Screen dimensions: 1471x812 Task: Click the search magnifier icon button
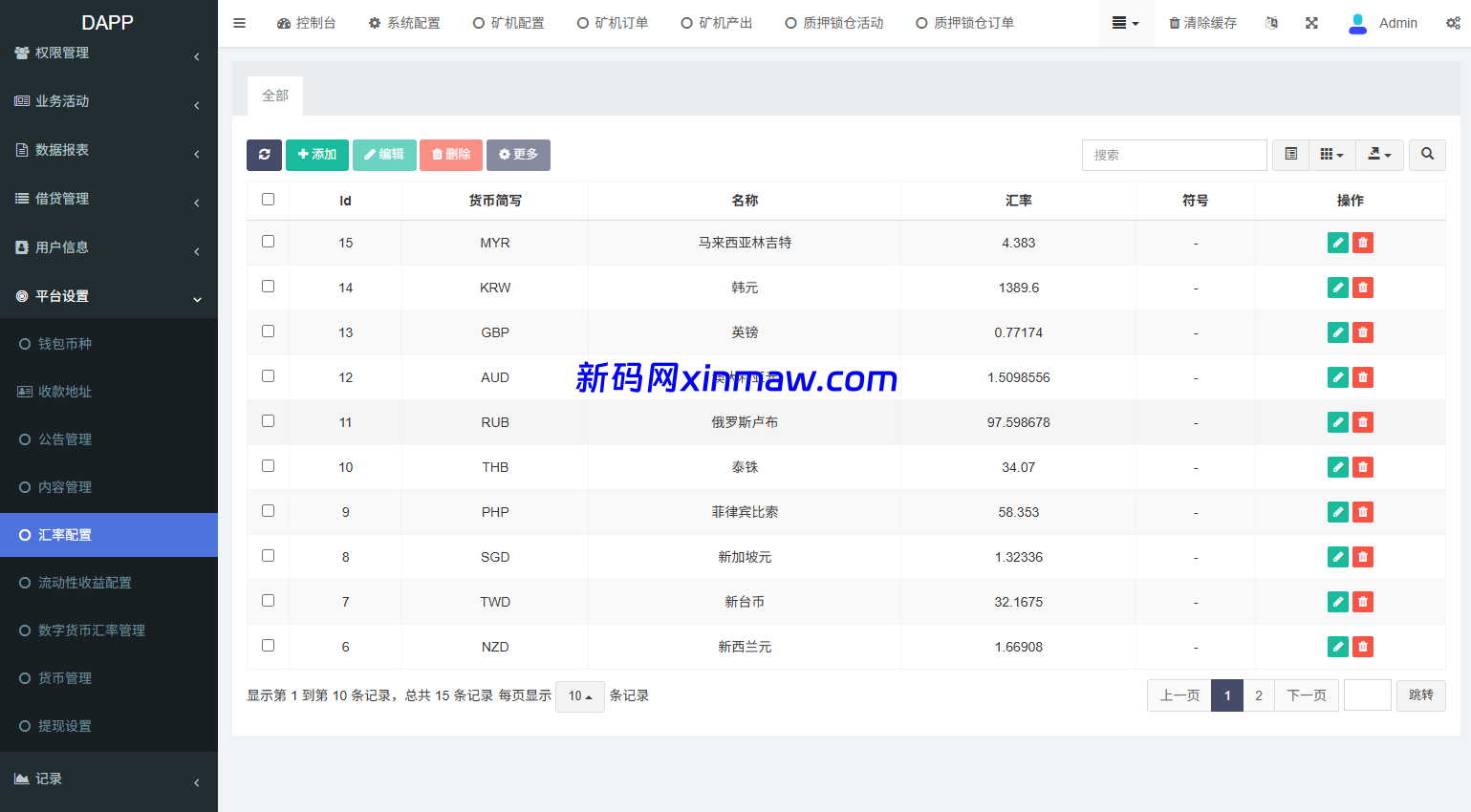(1427, 155)
